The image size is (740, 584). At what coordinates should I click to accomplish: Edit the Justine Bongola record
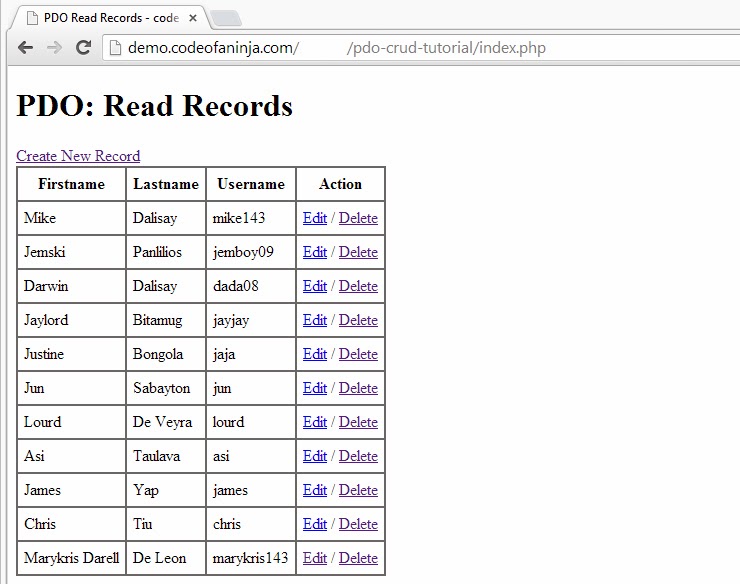[x=315, y=354]
